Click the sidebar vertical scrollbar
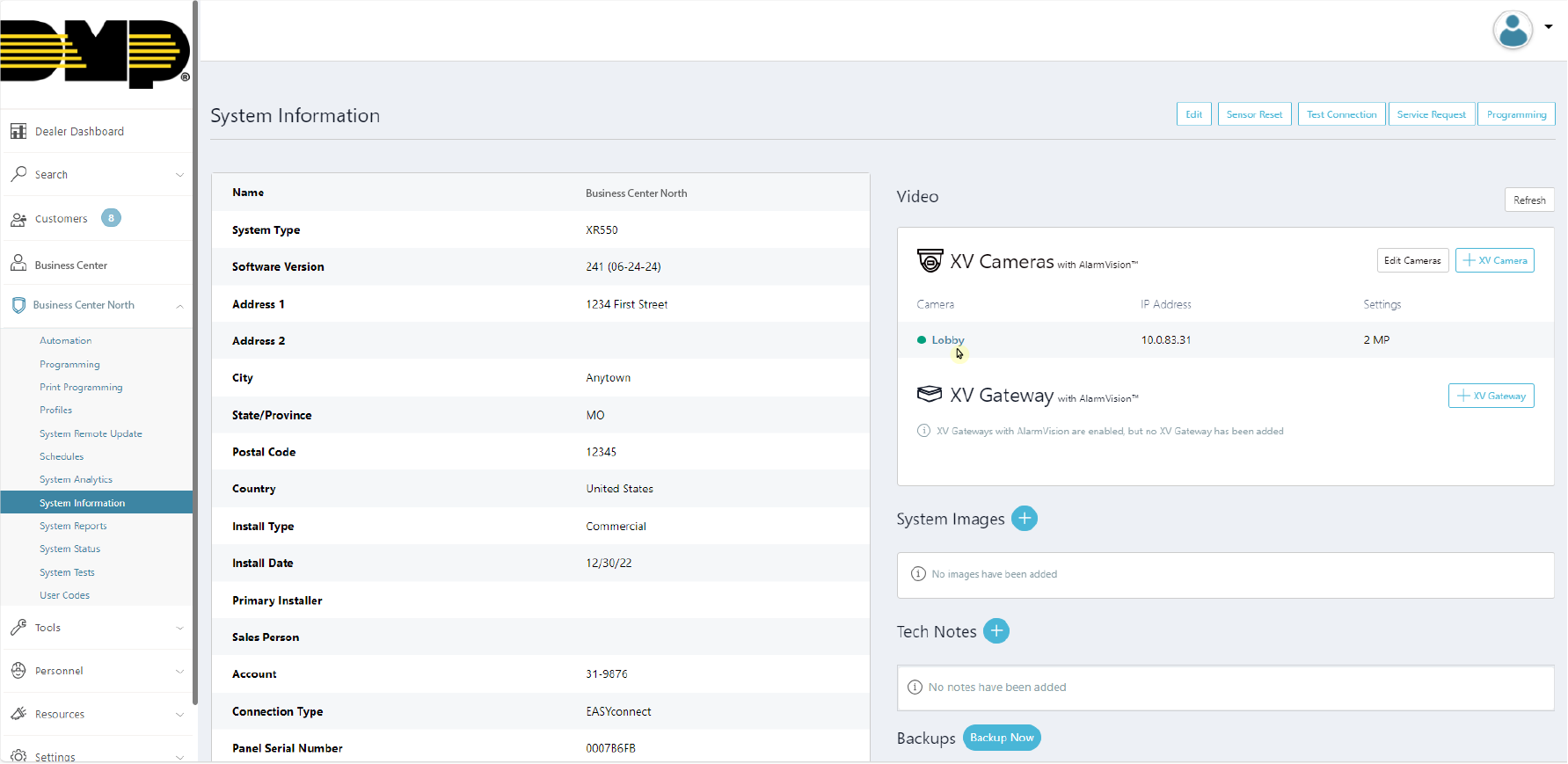 (195, 352)
